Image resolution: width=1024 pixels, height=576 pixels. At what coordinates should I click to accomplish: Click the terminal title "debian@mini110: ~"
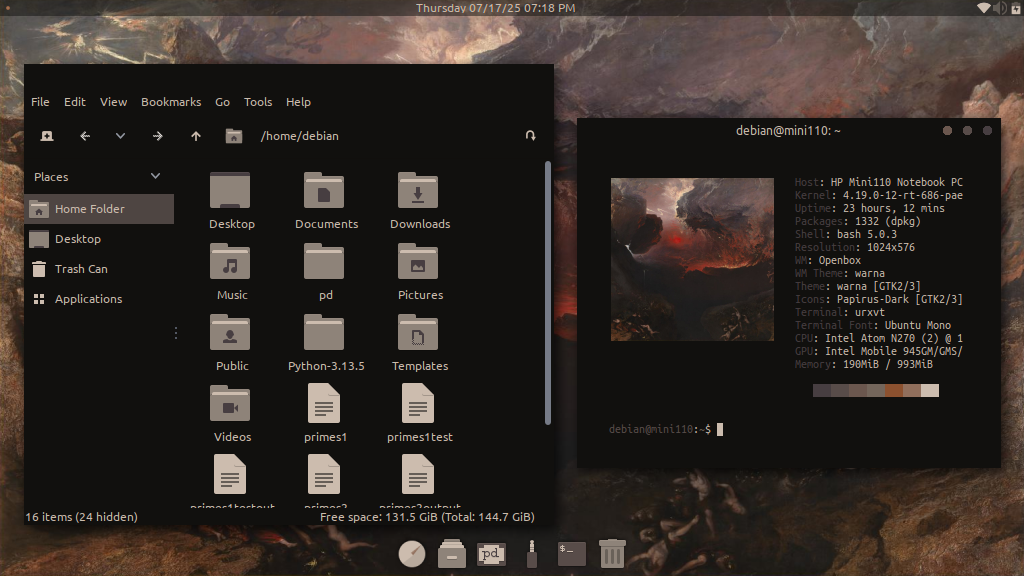click(x=788, y=131)
